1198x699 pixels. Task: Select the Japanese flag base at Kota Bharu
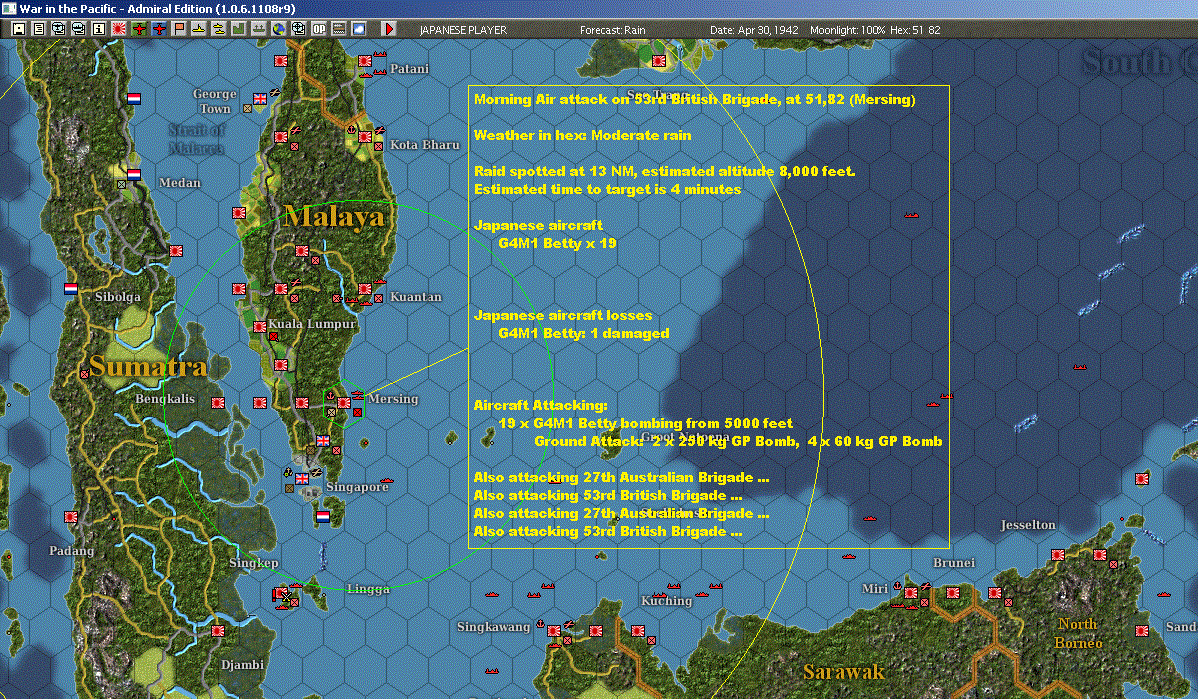[x=365, y=137]
